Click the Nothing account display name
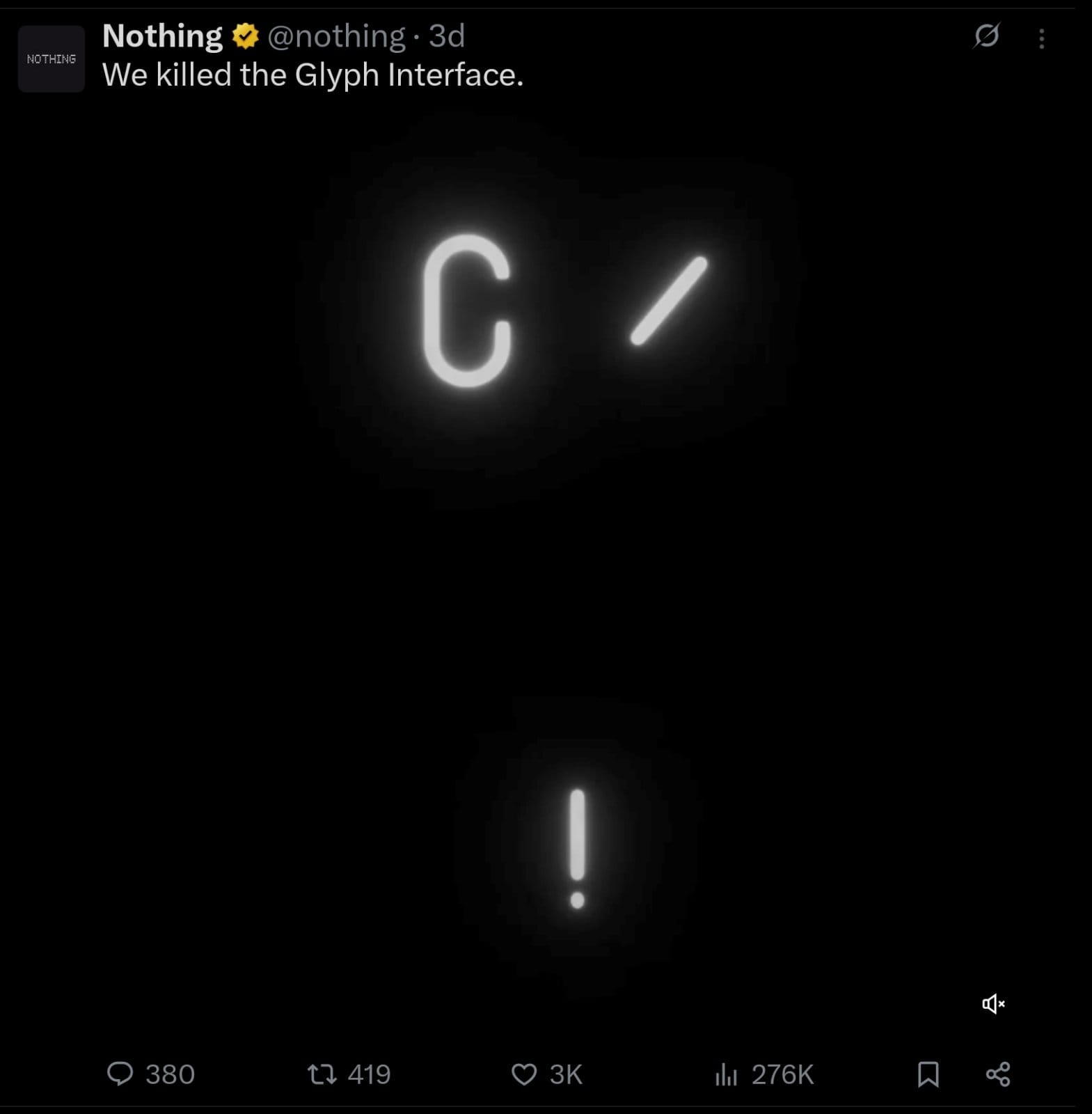 [162, 36]
